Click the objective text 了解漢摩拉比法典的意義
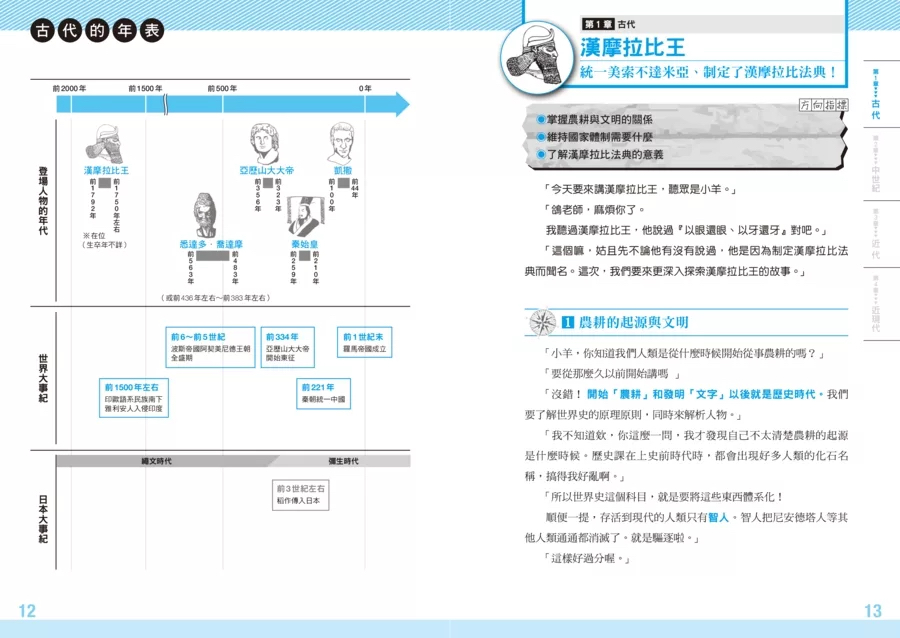900x638 pixels. point(604,154)
